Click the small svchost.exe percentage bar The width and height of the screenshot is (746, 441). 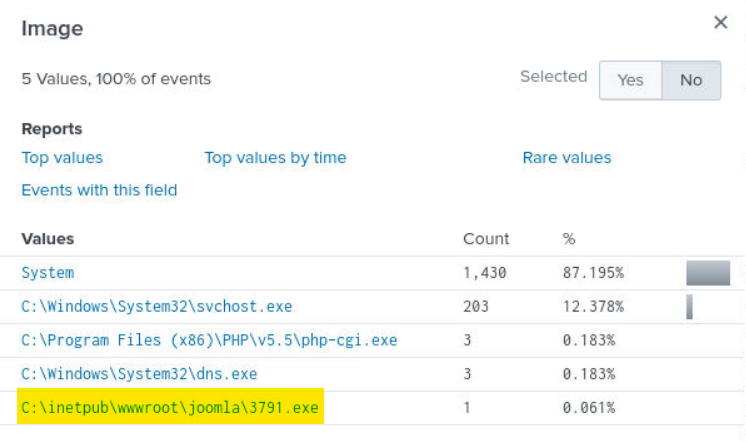(x=689, y=306)
